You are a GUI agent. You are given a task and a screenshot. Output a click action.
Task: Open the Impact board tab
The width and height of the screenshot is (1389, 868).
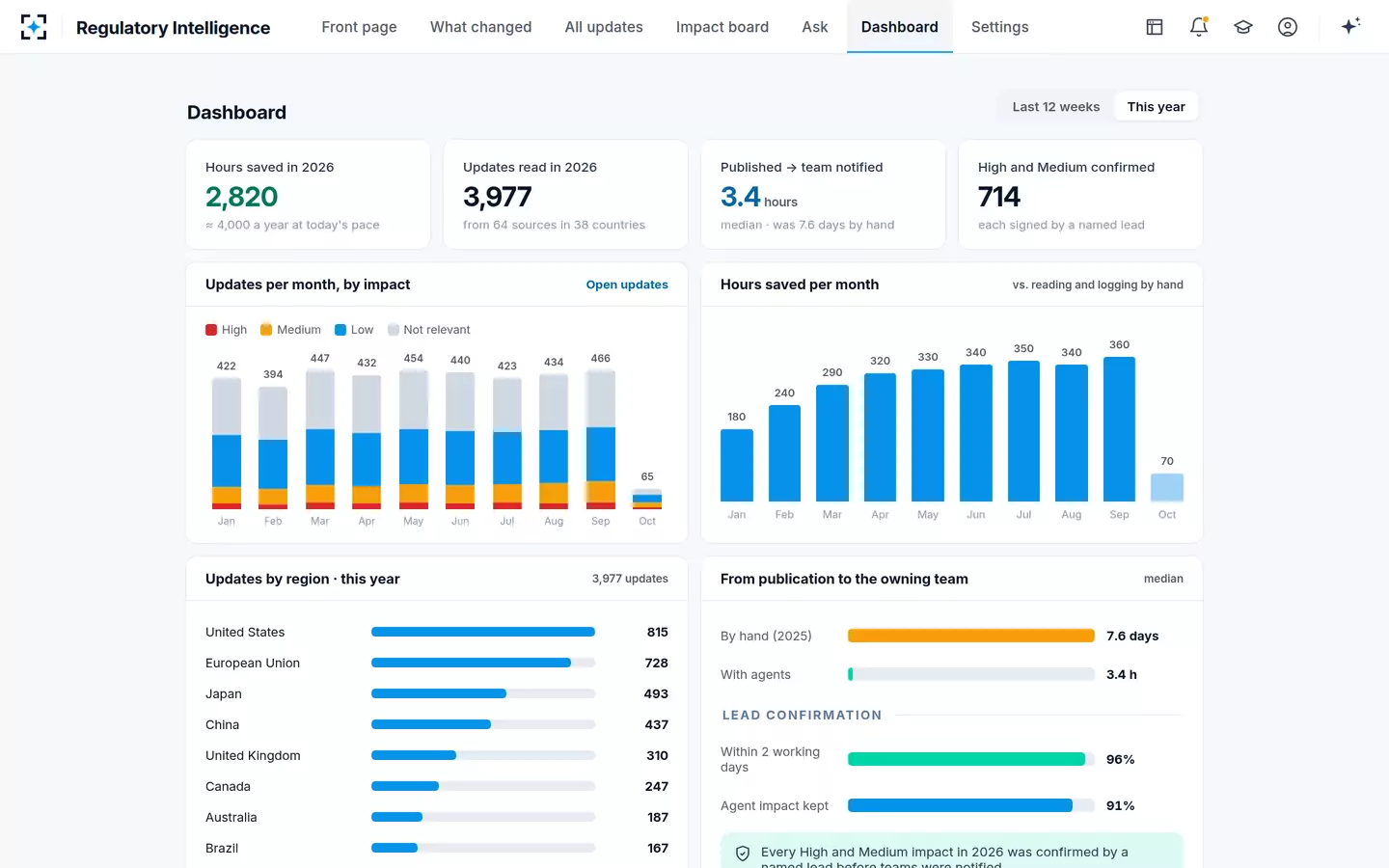click(x=722, y=27)
